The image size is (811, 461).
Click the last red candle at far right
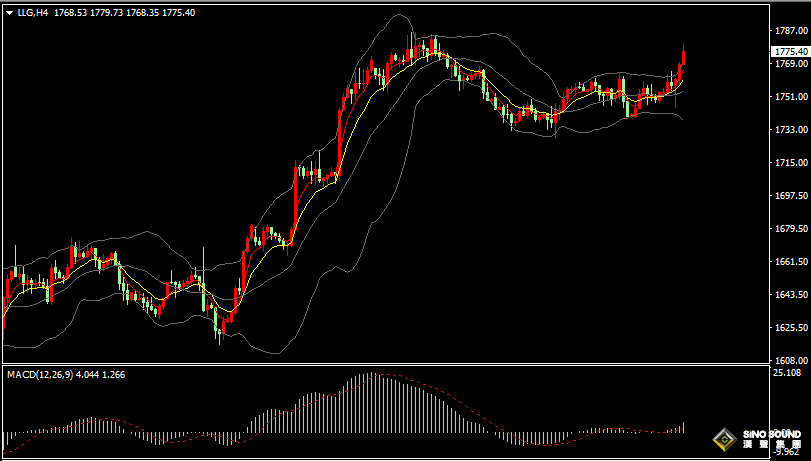point(682,66)
